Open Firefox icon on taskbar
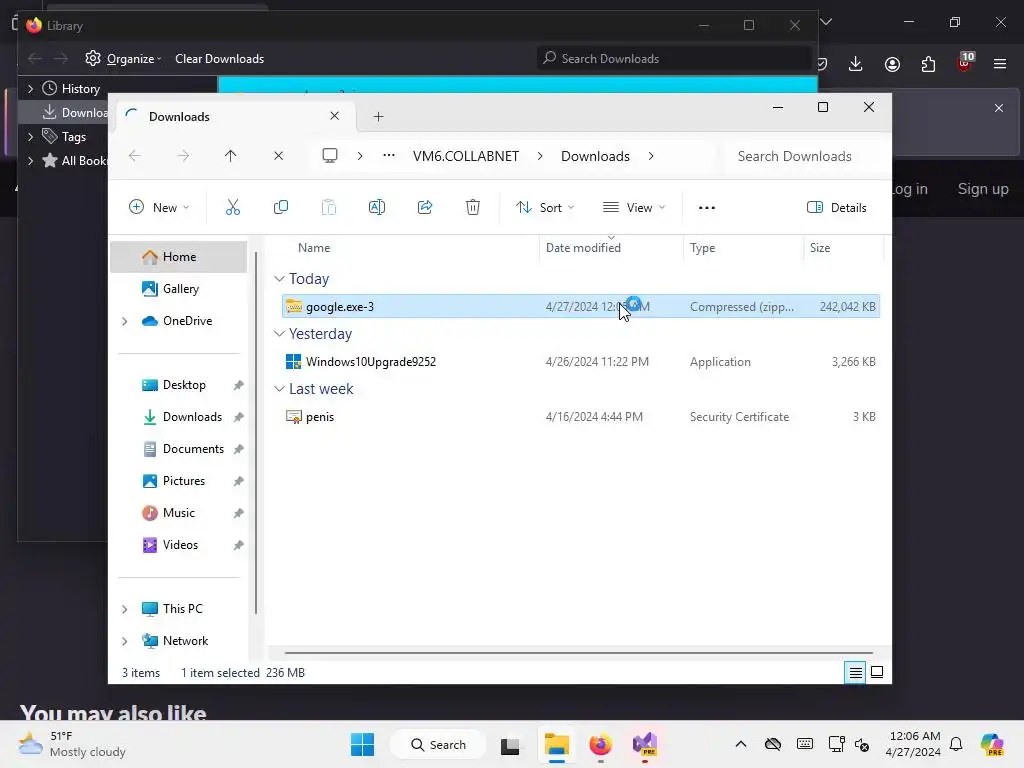This screenshot has width=1024, height=768. pyautogui.click(x=600, y=744)
